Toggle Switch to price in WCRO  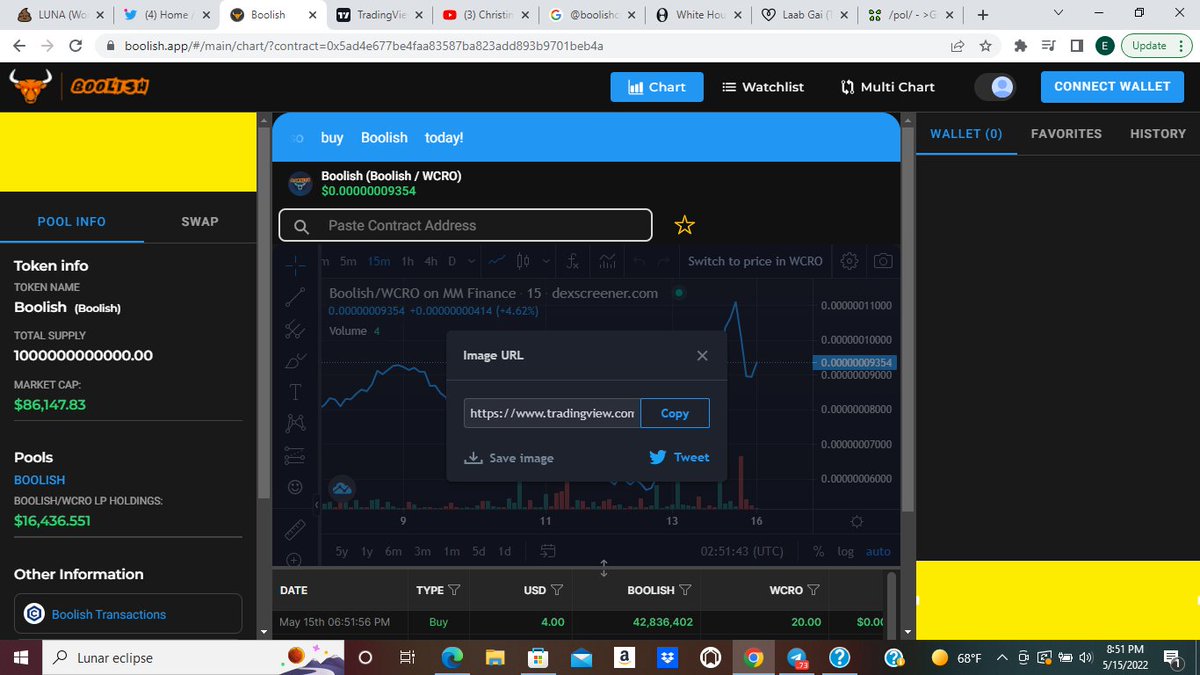[755, 261]
